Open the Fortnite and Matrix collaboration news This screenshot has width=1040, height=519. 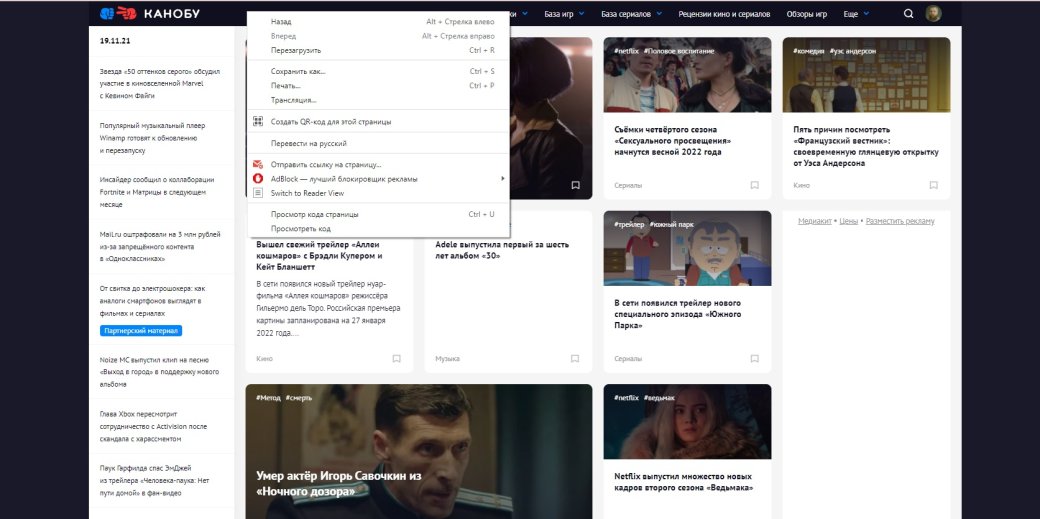pos(157,192)
